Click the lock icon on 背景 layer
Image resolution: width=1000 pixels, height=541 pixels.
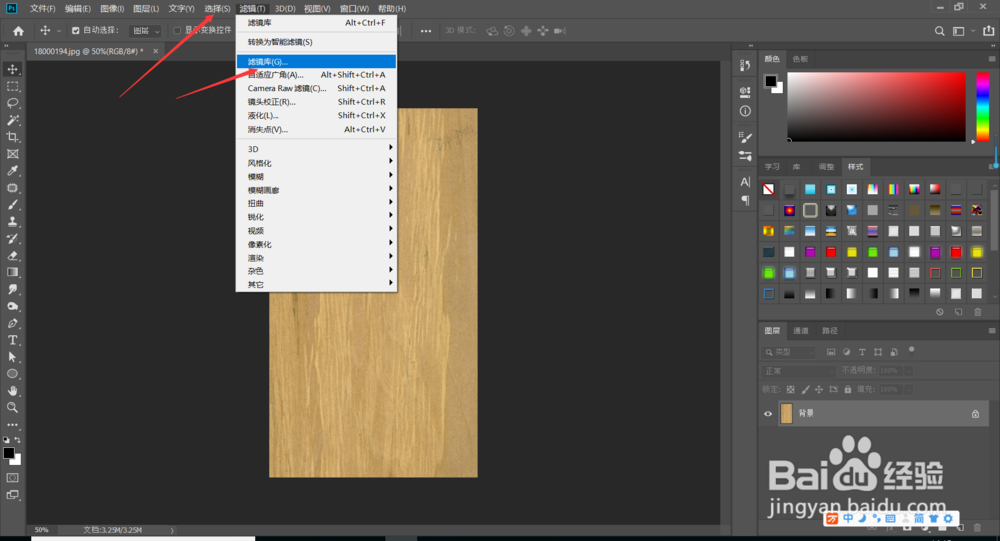pos(975,414)
